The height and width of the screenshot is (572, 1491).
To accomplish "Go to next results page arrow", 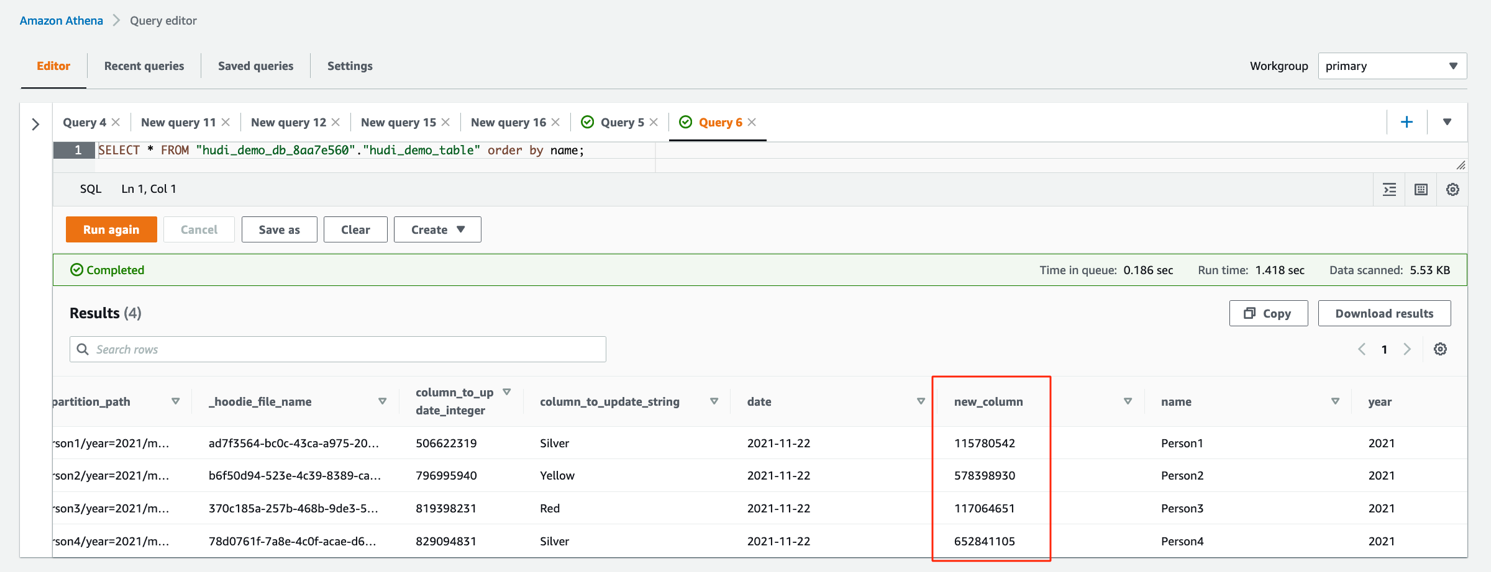I will coord(1408,349).
